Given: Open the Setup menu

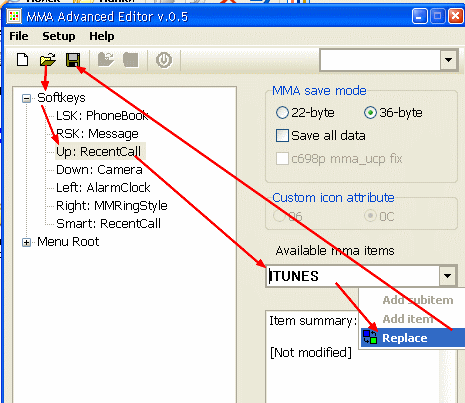Looking at the screenshot, I should 59,36.
